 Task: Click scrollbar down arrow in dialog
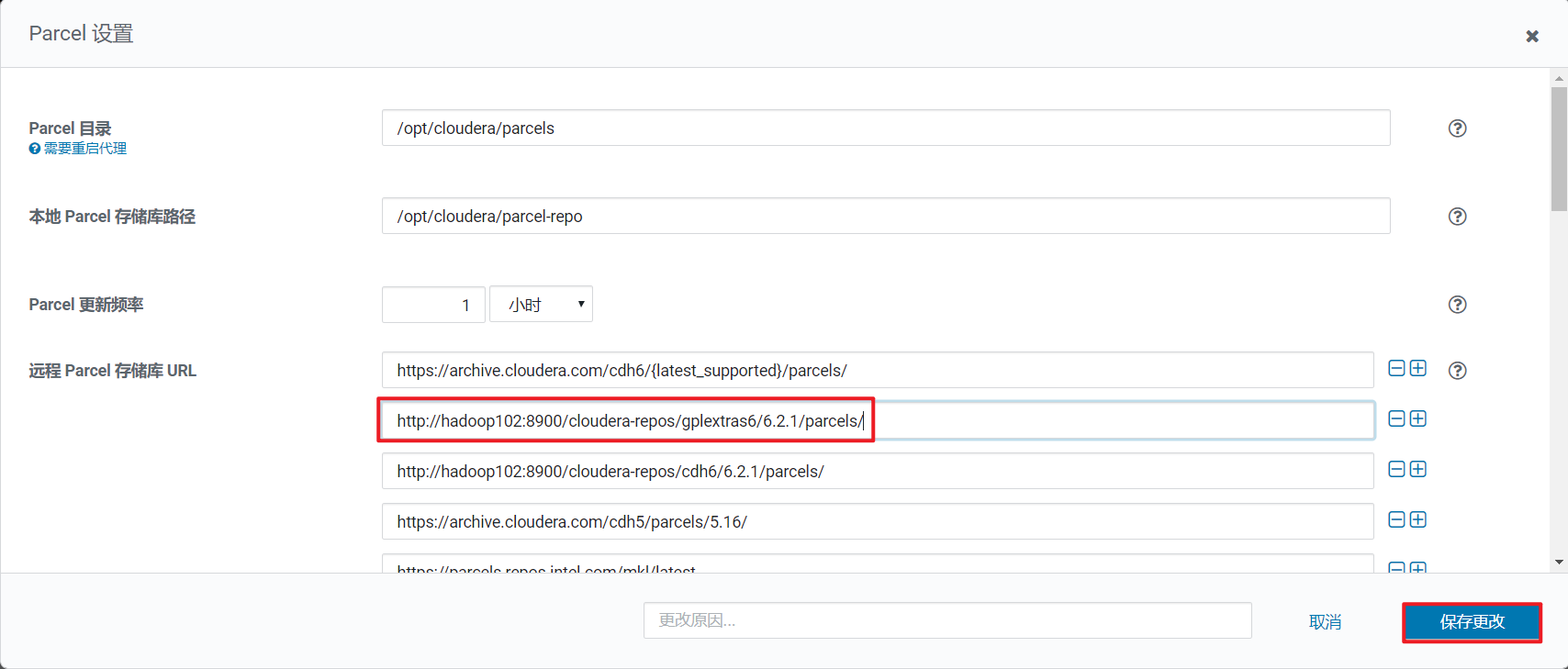click(x=1559, y=562)
